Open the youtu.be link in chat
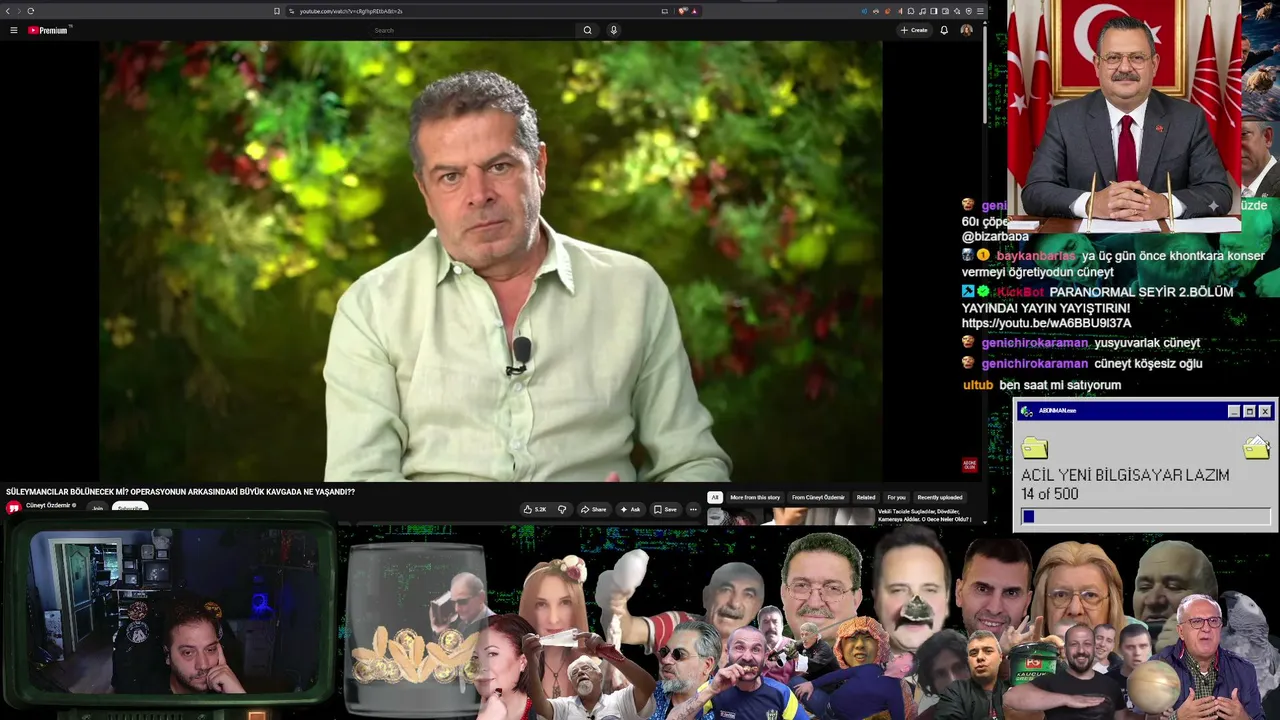The height and width of the screenshot is (720, 1280). (1046, 324)
